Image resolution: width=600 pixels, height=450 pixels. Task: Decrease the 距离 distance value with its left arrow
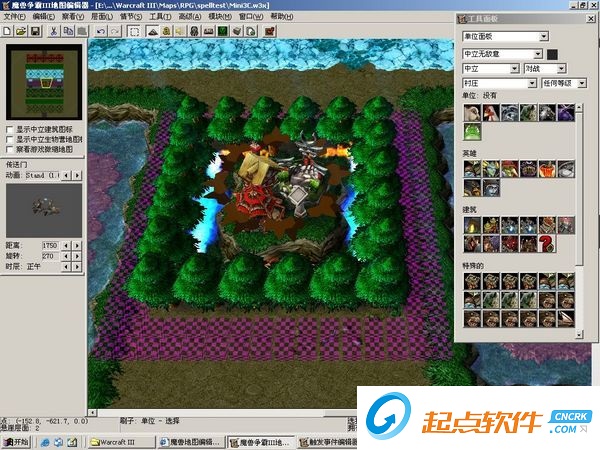click(67, 245)
